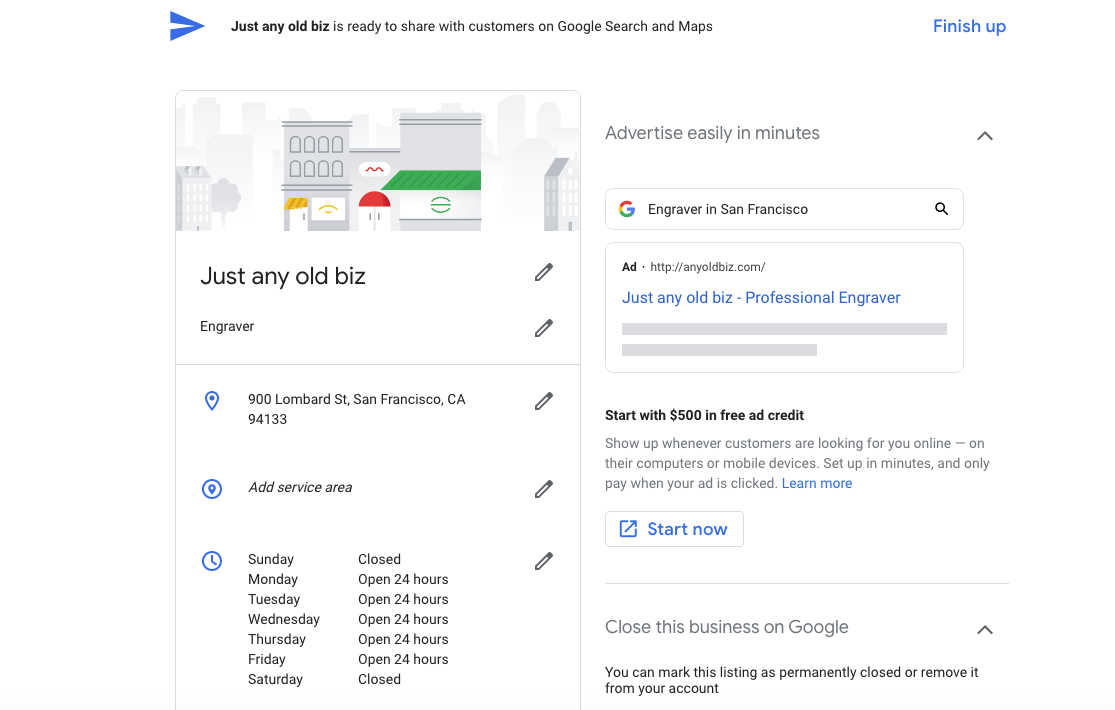This screenshot has height=710, width=1115.
Task: Click the service area target icon
Action: coord(212,489)
